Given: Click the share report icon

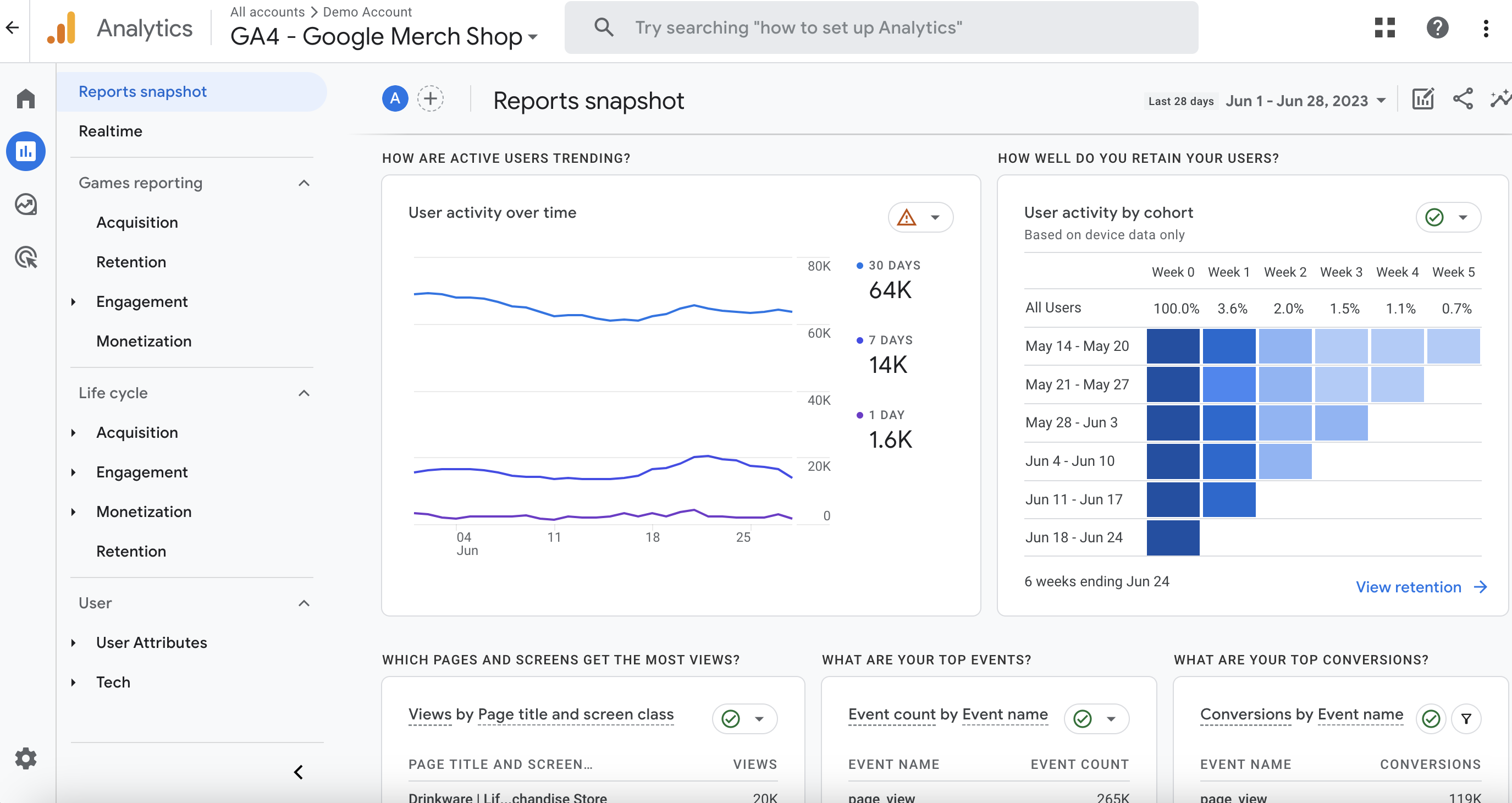Looking at the screenshot, I should 1463,99.
